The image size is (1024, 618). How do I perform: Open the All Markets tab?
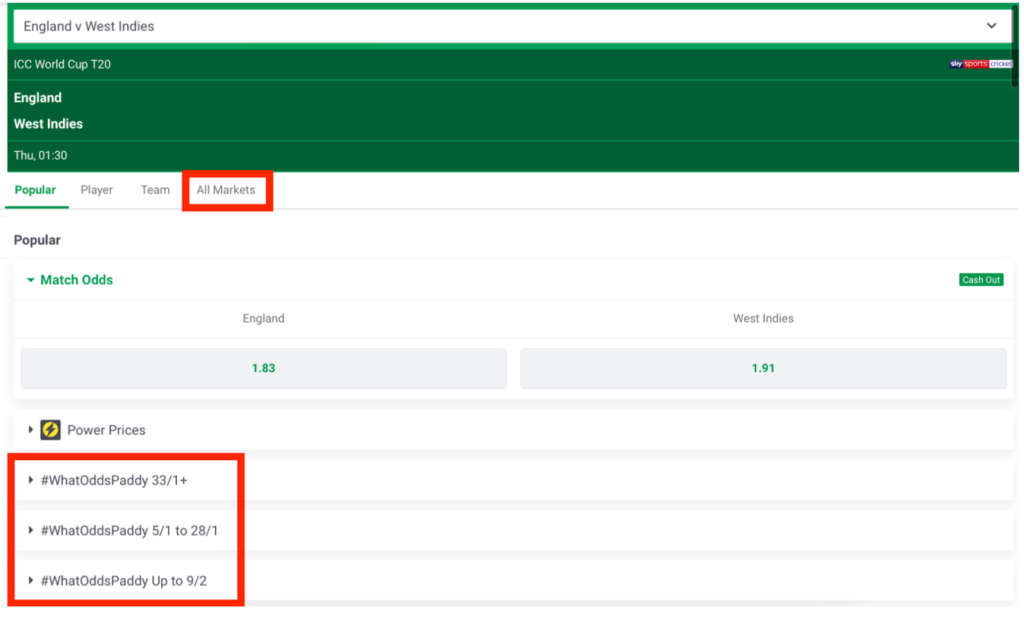click(226, 190)
